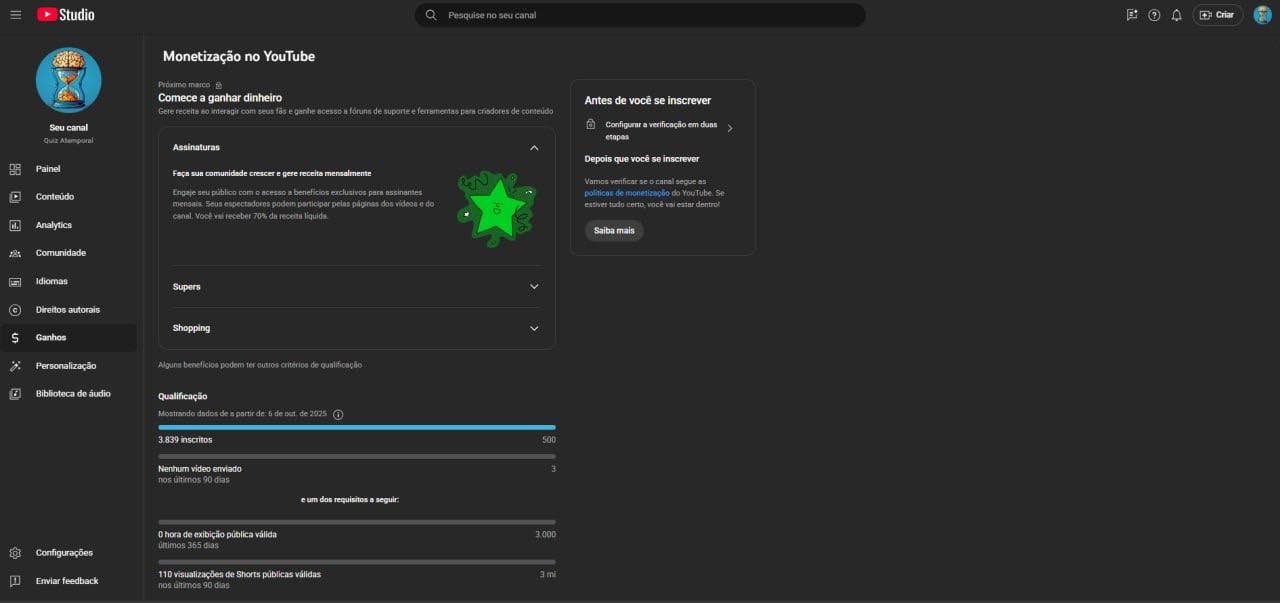
Task: Click the help question mark icon
Action: tap(1154, 15)
